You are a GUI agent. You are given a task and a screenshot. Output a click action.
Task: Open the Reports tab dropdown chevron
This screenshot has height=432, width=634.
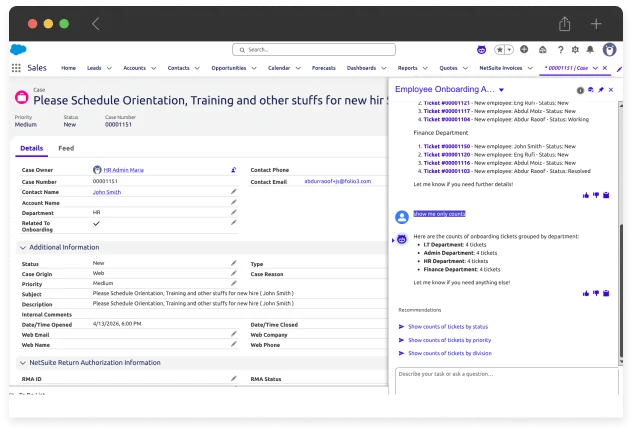425,68
